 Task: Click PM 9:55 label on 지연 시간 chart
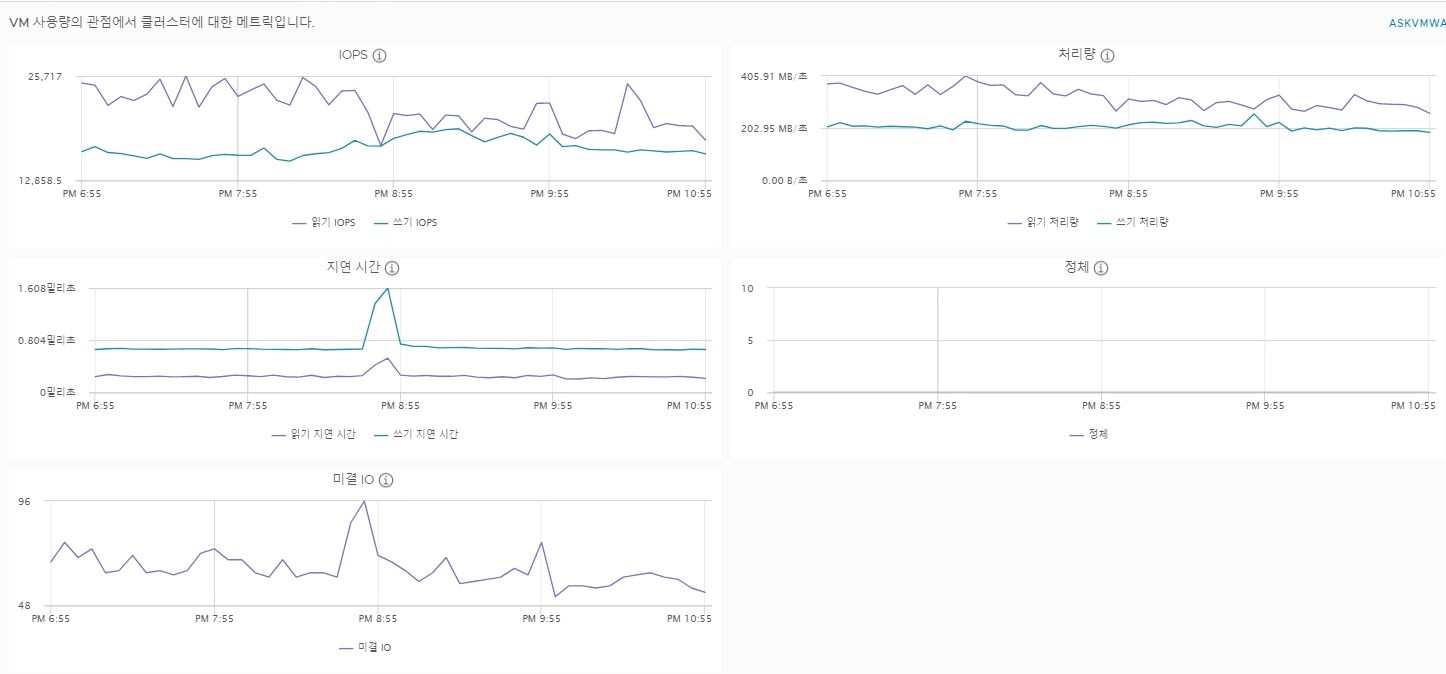553,405
